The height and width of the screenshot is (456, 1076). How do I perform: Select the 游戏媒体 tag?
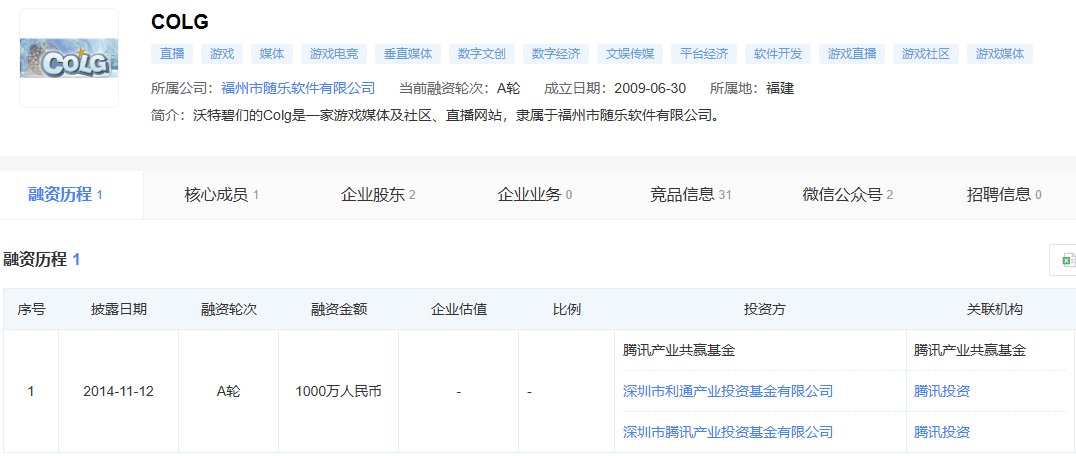(1000, 54)
